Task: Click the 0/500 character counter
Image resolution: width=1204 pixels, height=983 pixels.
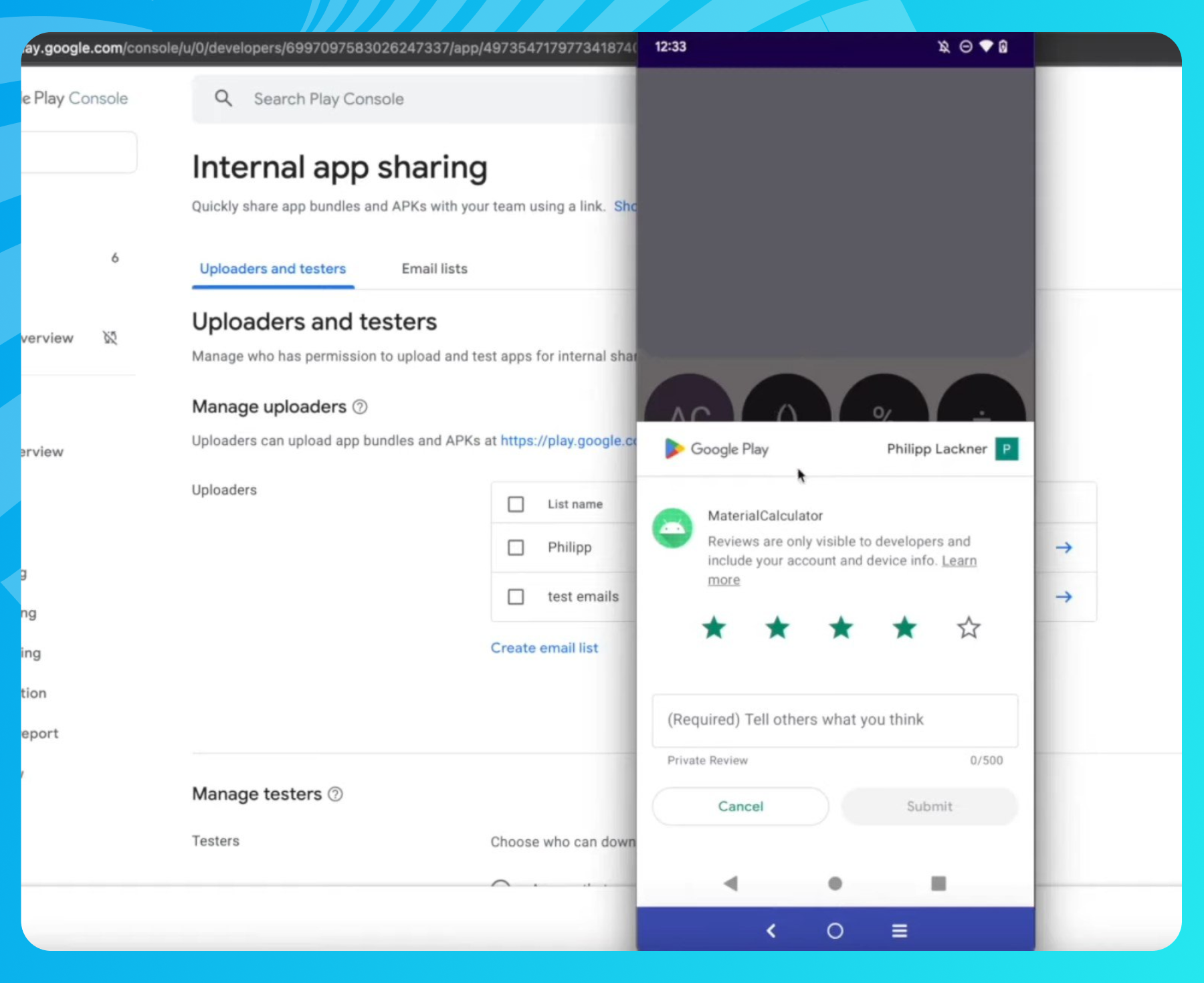Action: (x=987, y=760)
